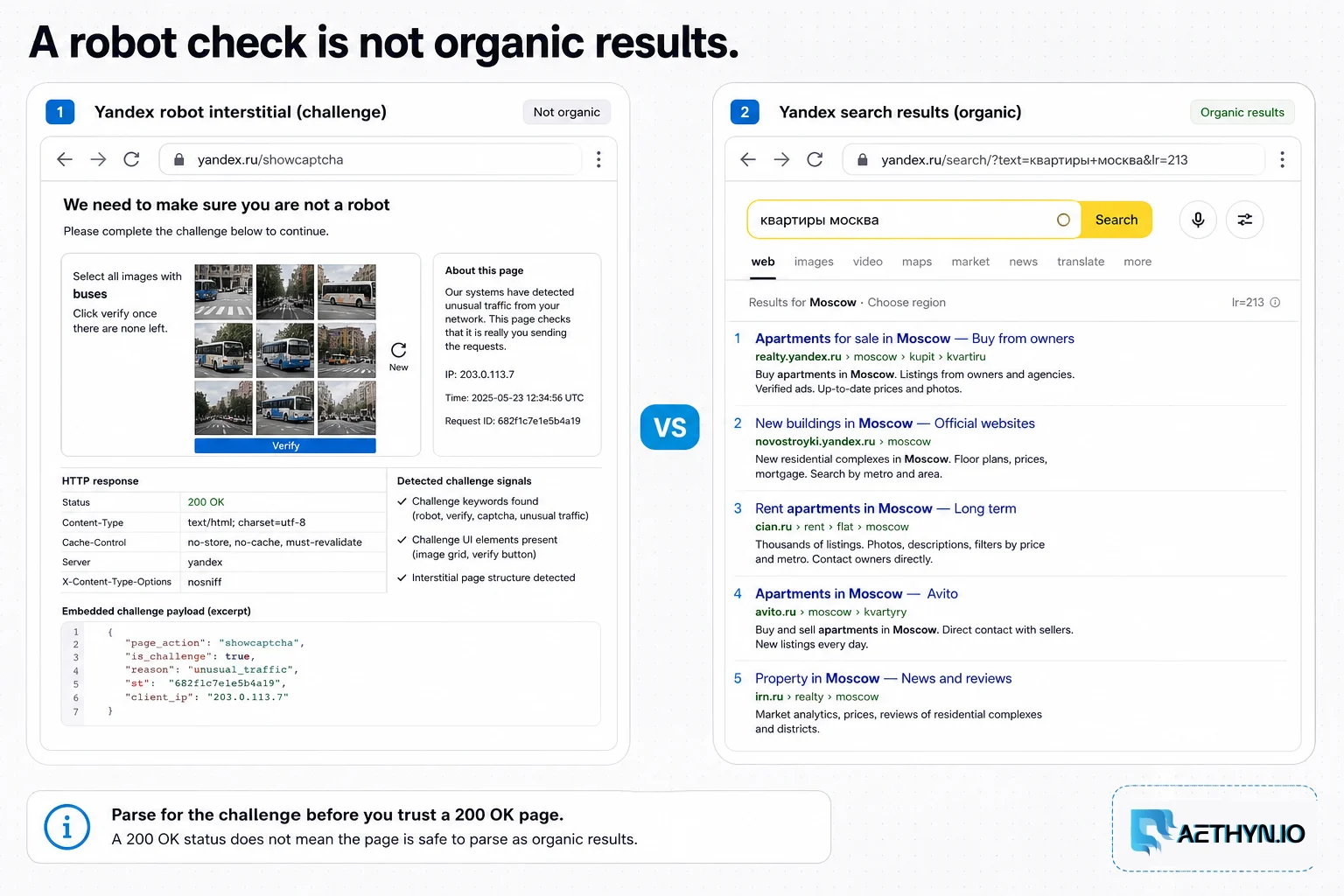Switch to the video tab
The width and height of the screenshot is (1344, 896).
868,262
